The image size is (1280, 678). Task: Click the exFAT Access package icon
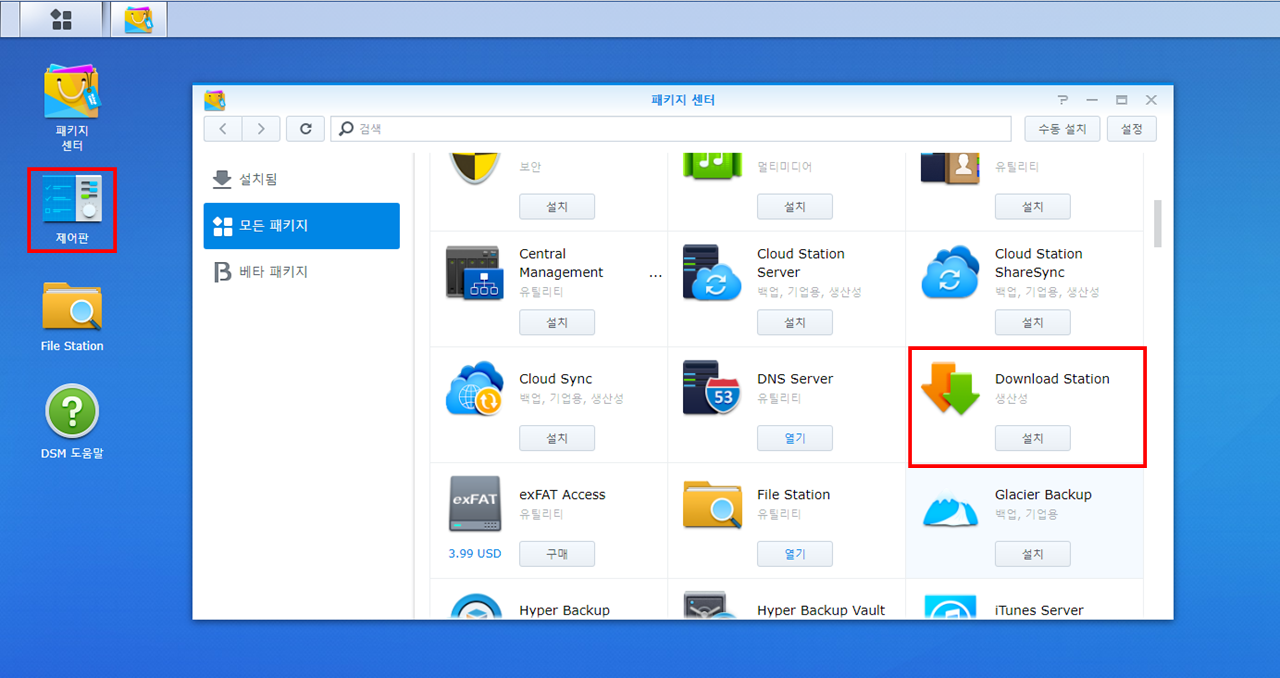pyautogui.click(x=474, y=504)
